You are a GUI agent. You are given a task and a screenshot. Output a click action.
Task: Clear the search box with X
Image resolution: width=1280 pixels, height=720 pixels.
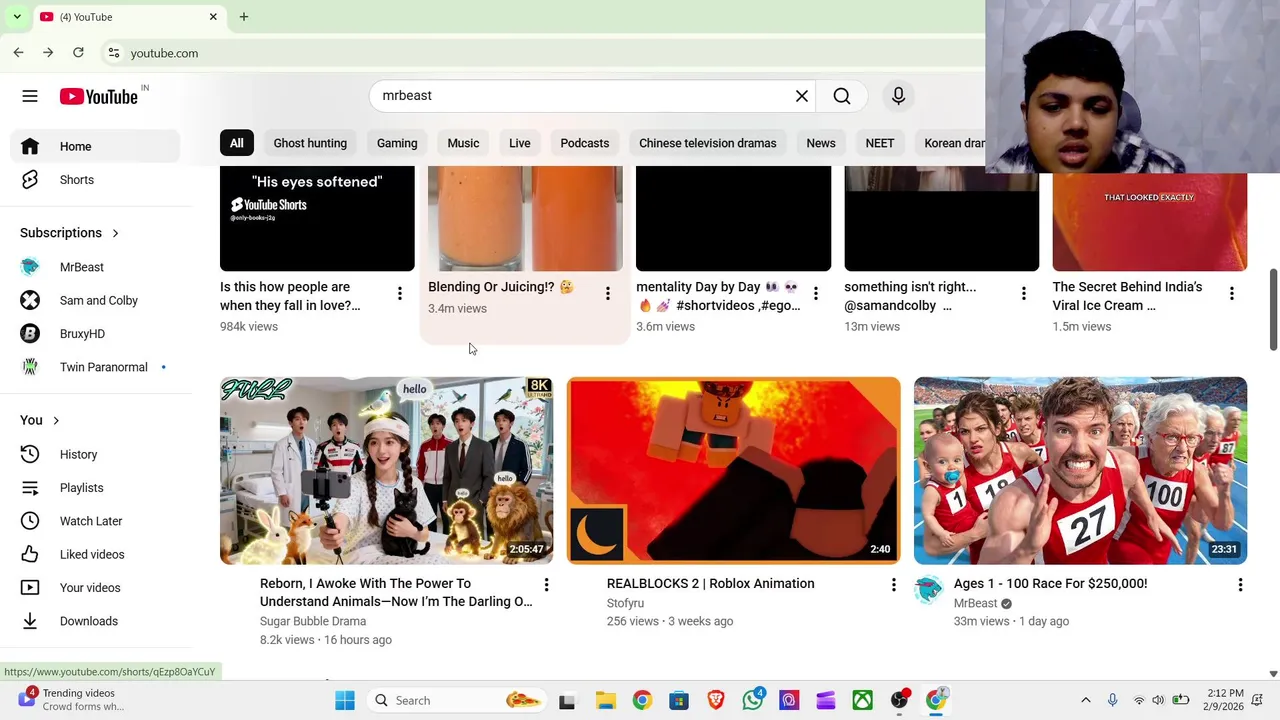802,96
